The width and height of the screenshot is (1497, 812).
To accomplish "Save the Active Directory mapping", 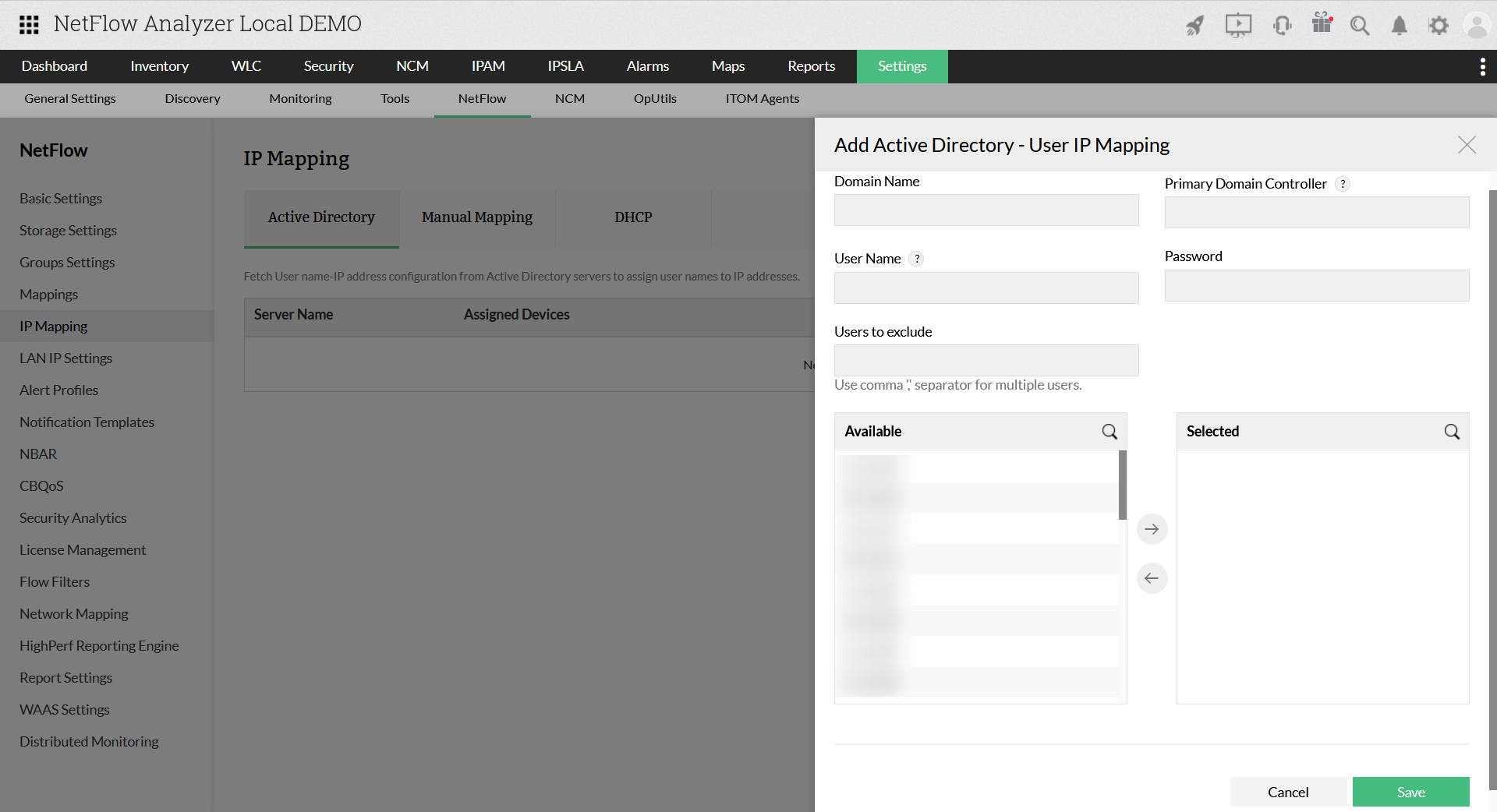I will coord(1410,792).
